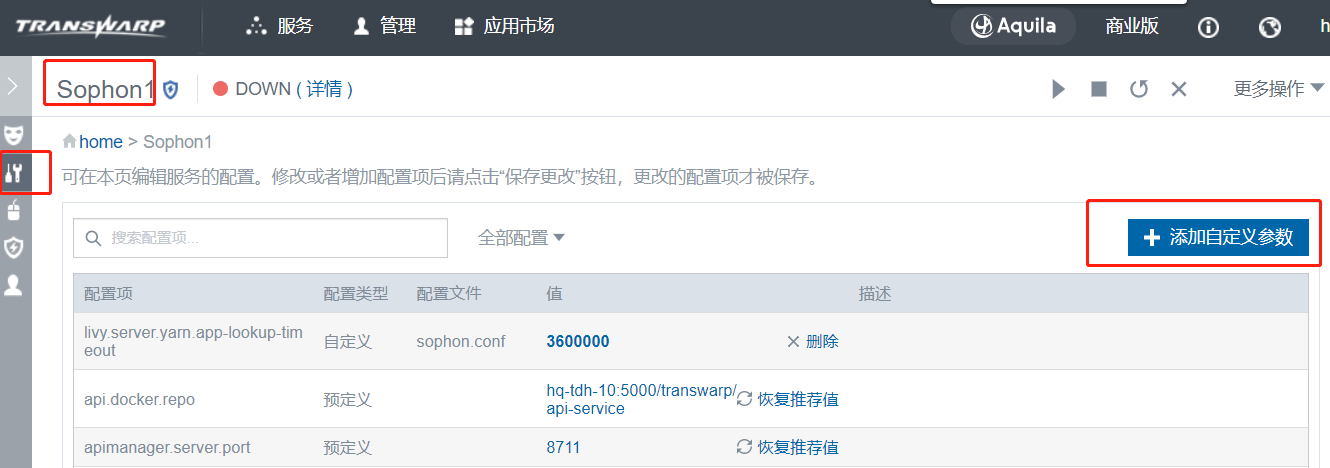The width and height of the screenshot is (1330, 468).
Task: Click the user icon in left sidebar
Action: 14,285
